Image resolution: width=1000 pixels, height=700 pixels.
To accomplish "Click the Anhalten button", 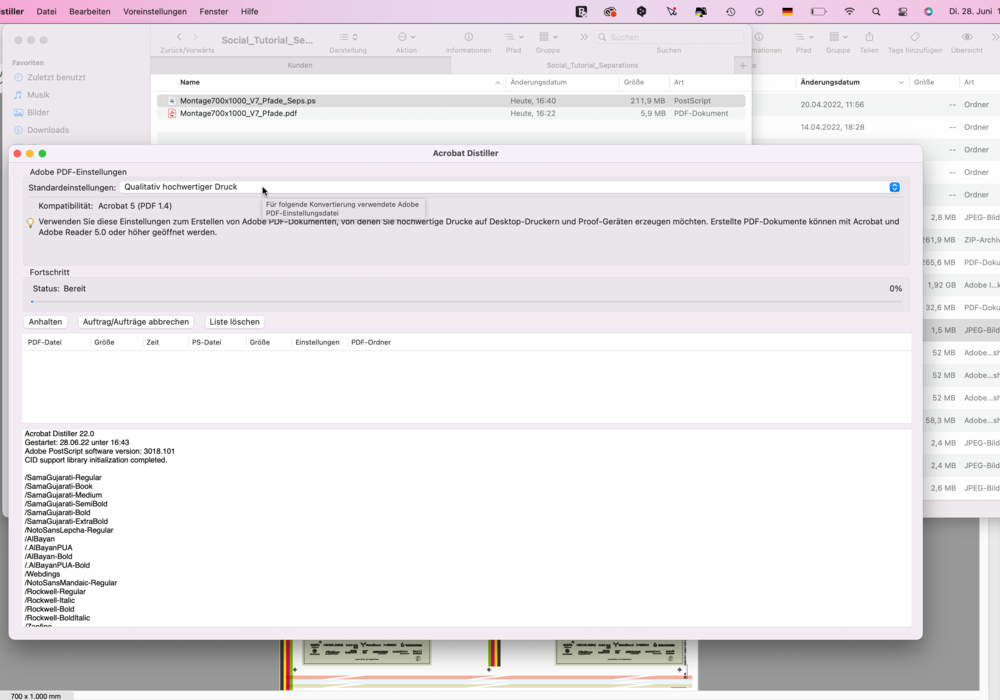I will [x=45, y=322].
